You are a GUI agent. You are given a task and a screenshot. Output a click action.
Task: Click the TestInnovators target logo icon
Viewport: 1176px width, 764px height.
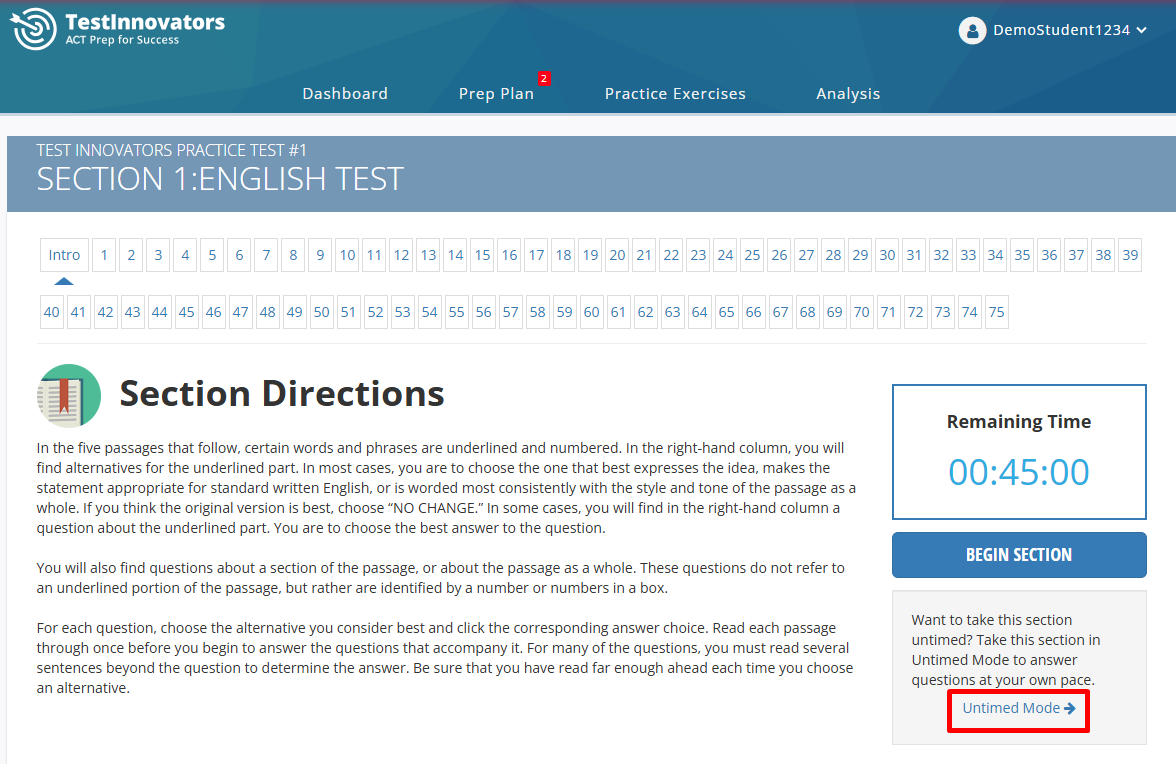(33, 29)
